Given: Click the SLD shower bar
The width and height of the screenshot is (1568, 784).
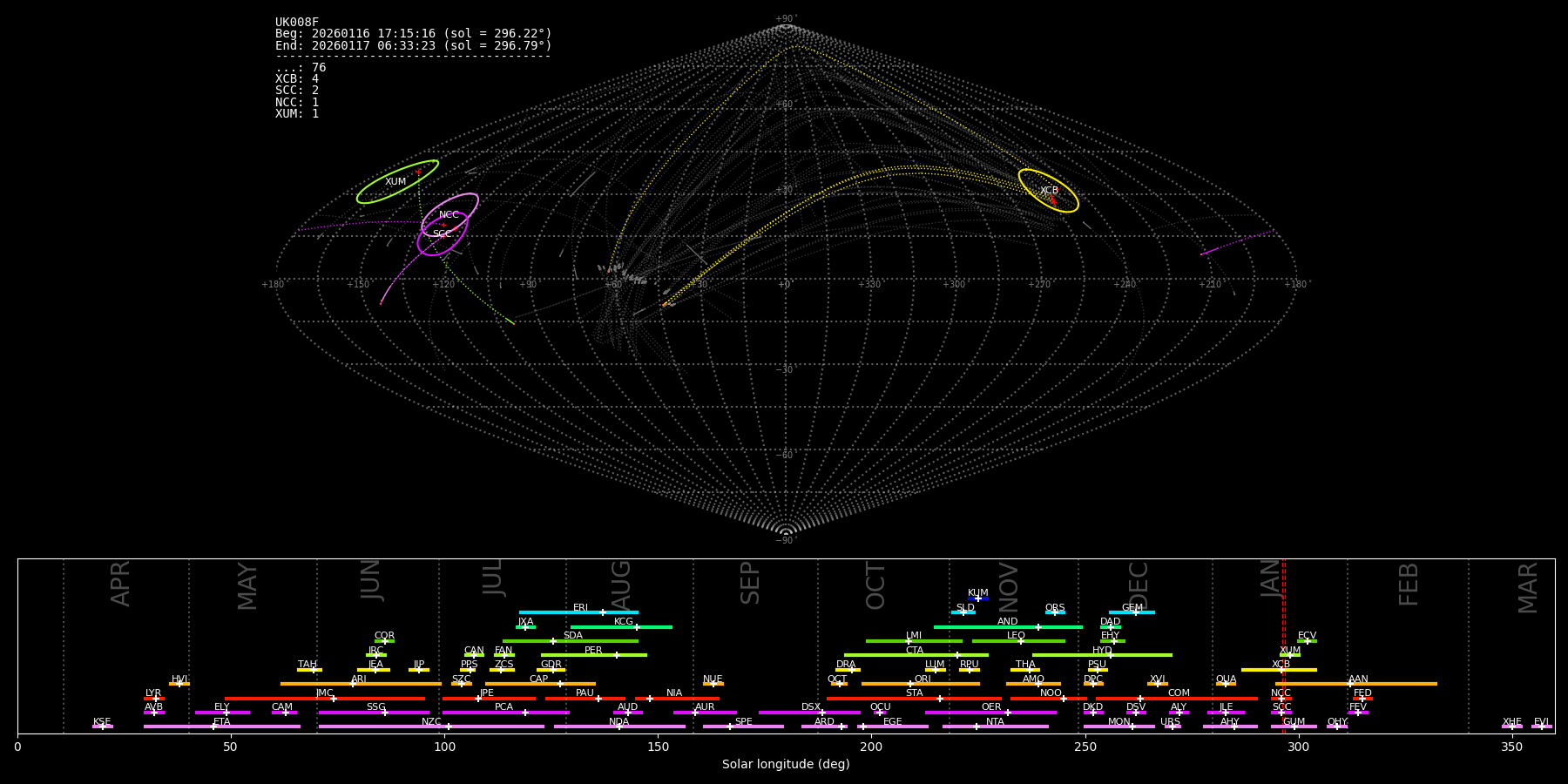Looking at the screenshot, I should click(x=963, y=612).
